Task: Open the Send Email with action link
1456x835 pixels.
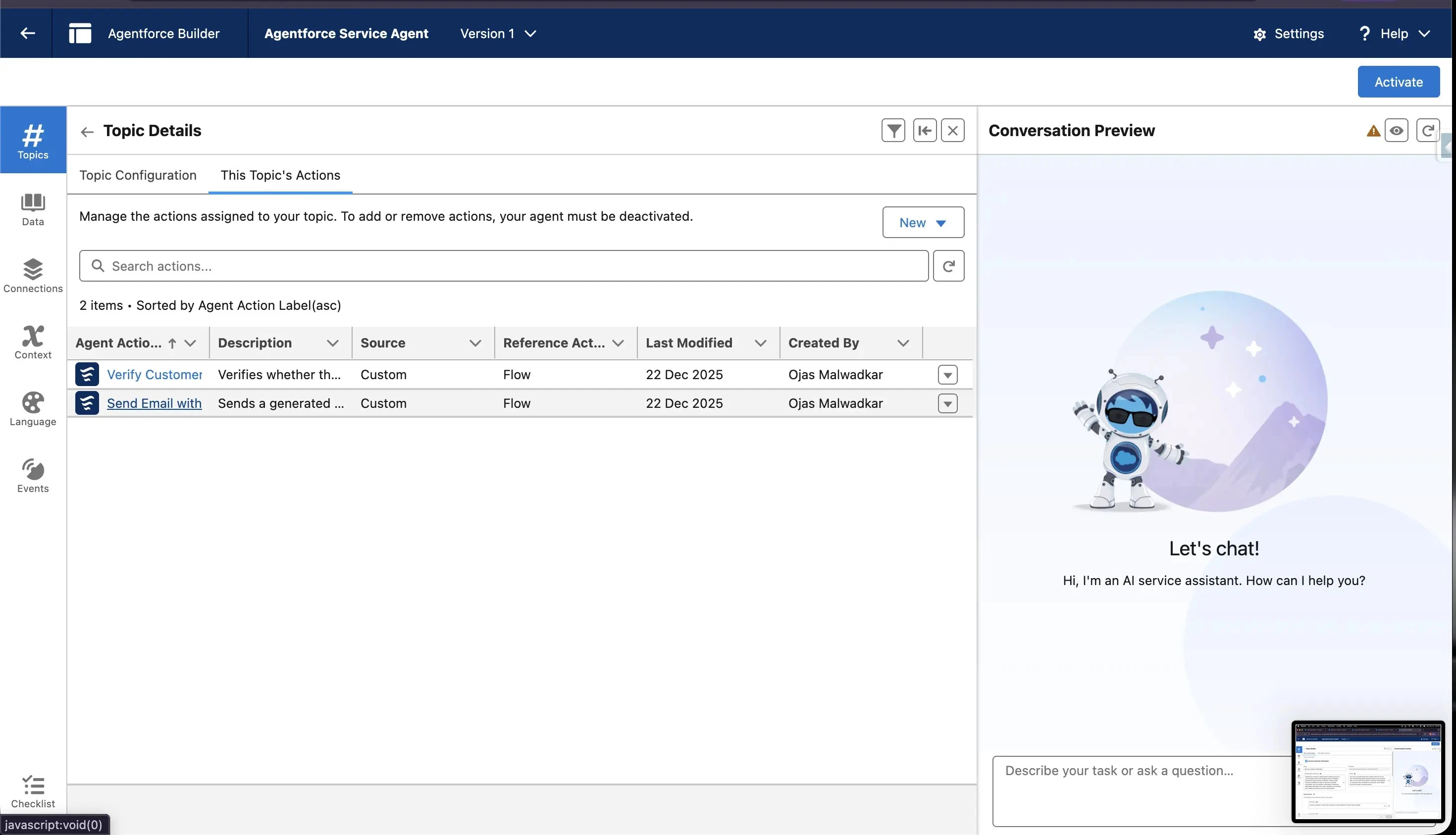Action: [x=154, y=404]
